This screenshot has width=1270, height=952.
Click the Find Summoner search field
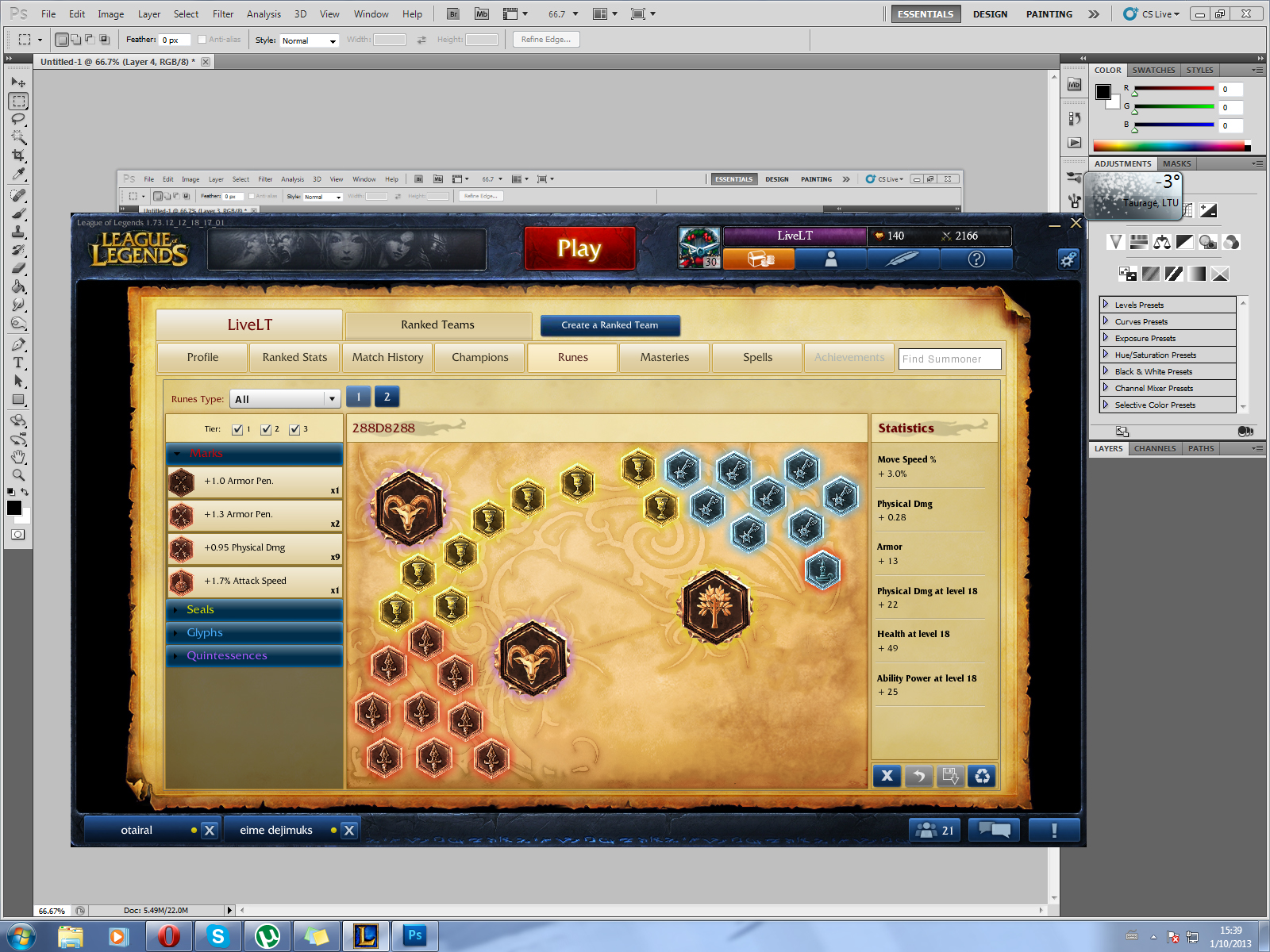point(949,359)
